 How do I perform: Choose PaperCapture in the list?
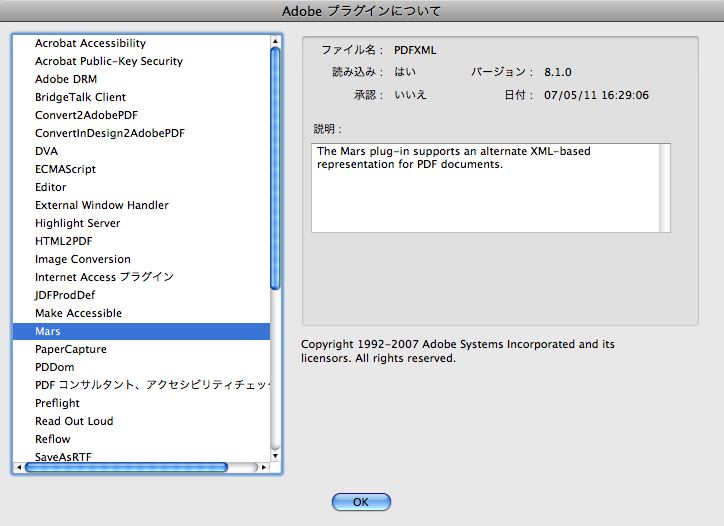[x=70, y=349]
